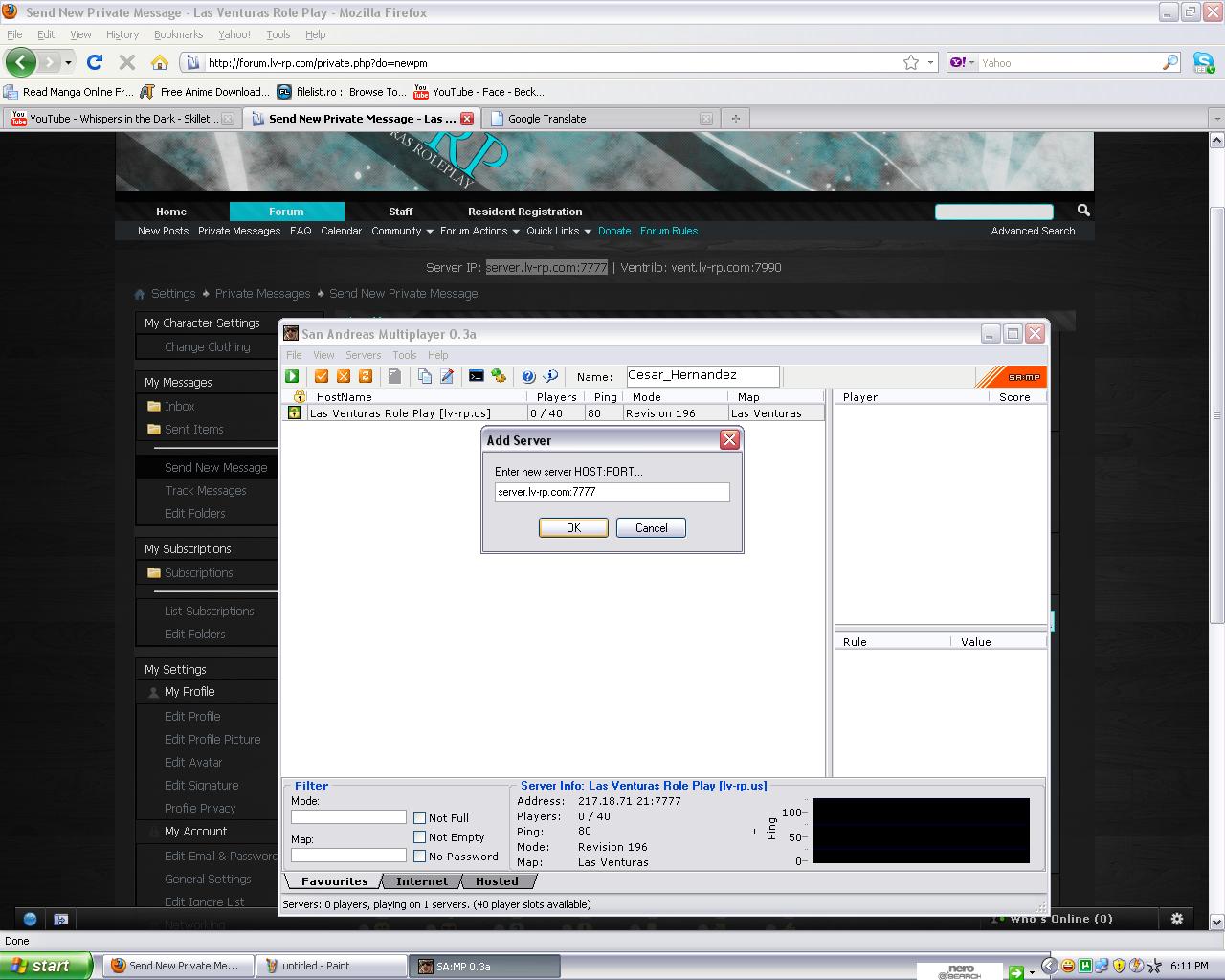The height and width of the screenshot is (980, 1225).
Task: Click the green import/export icon in SA:MP toolbar
Action: click(499, 377)
